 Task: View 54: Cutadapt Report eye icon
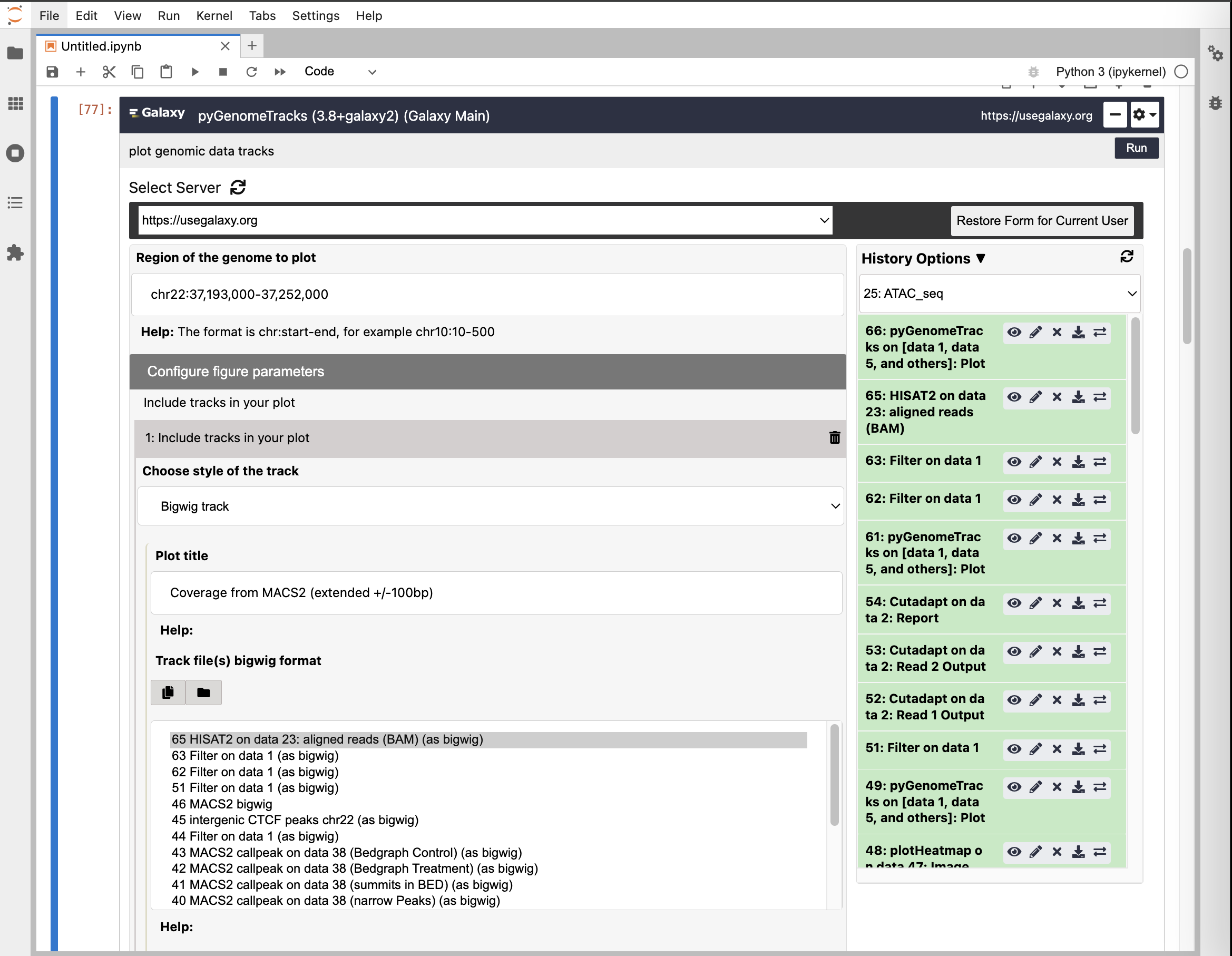(1014, 603)
